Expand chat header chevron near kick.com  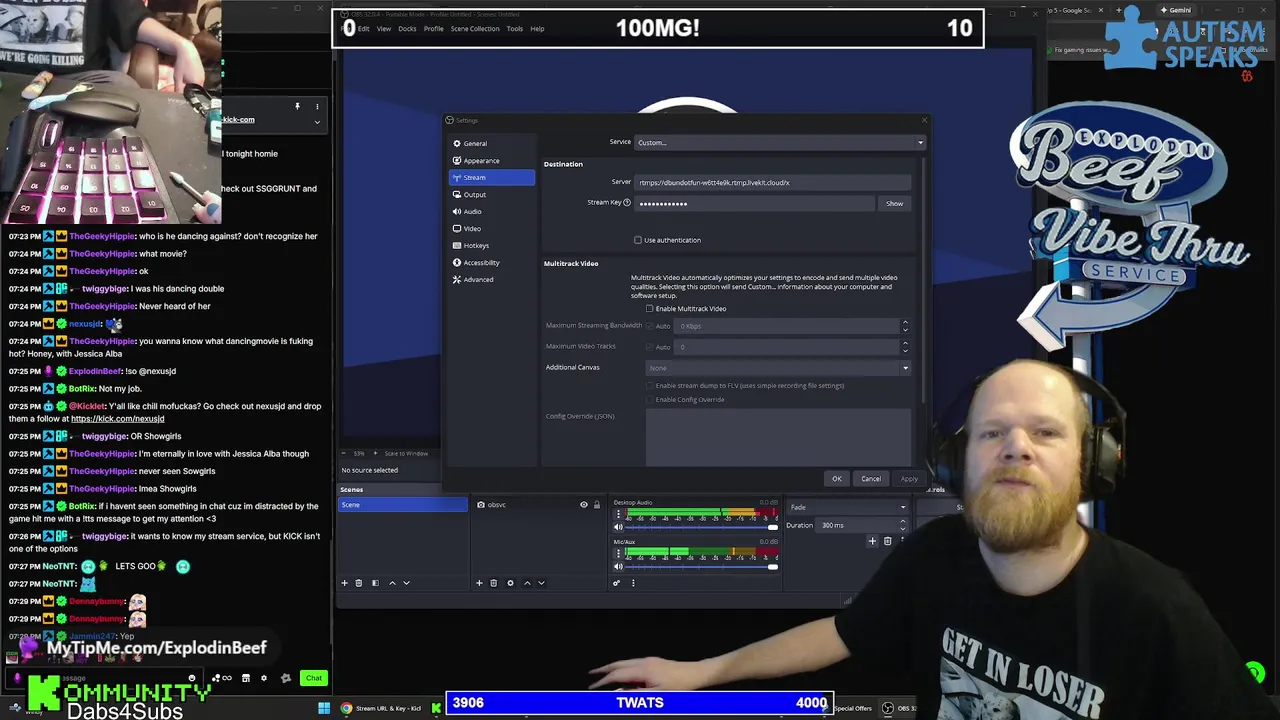pyautogui.click(x=317, y=122)
